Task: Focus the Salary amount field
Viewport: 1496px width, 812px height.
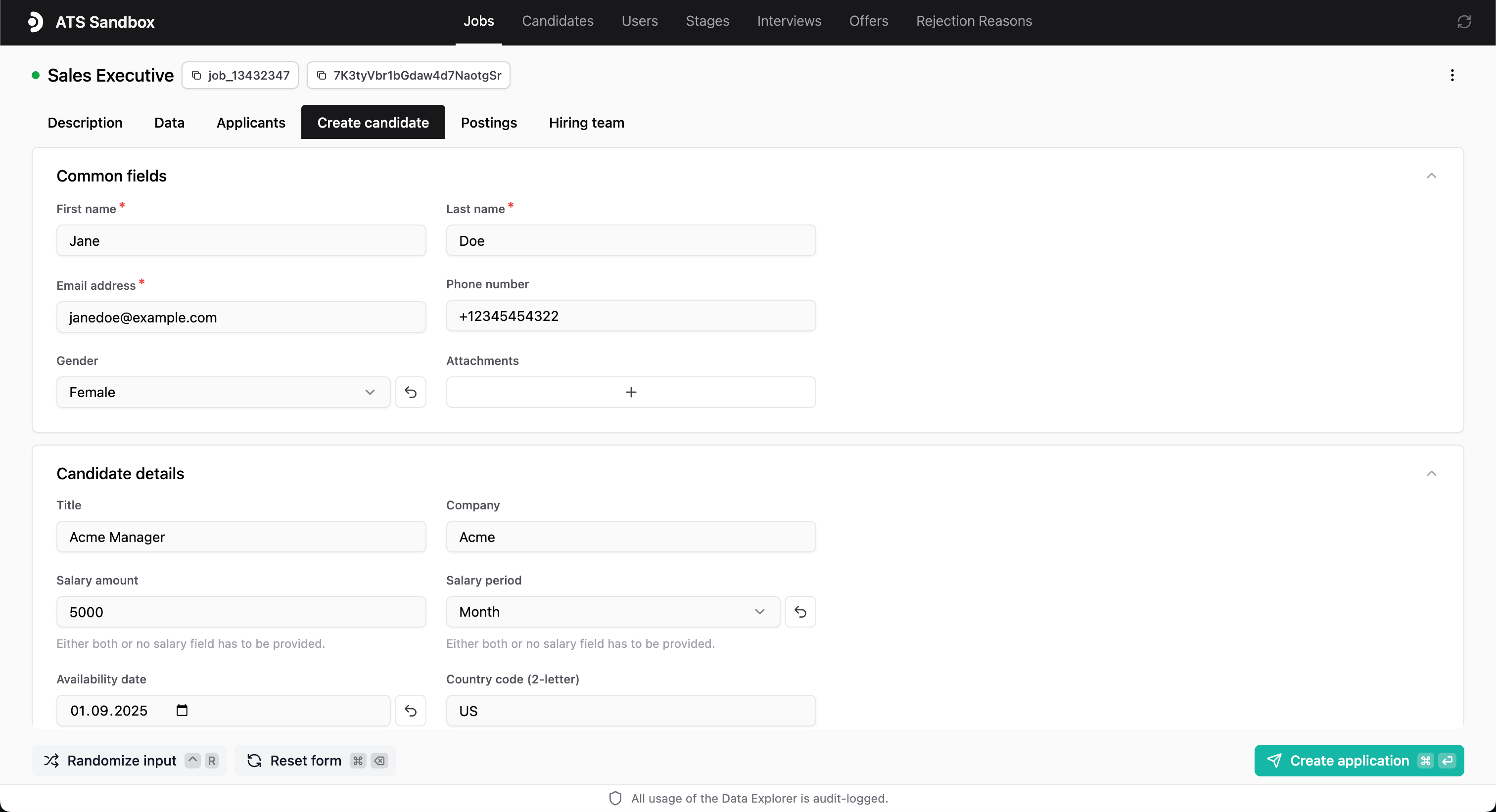Action: click(x=241, y=612)
